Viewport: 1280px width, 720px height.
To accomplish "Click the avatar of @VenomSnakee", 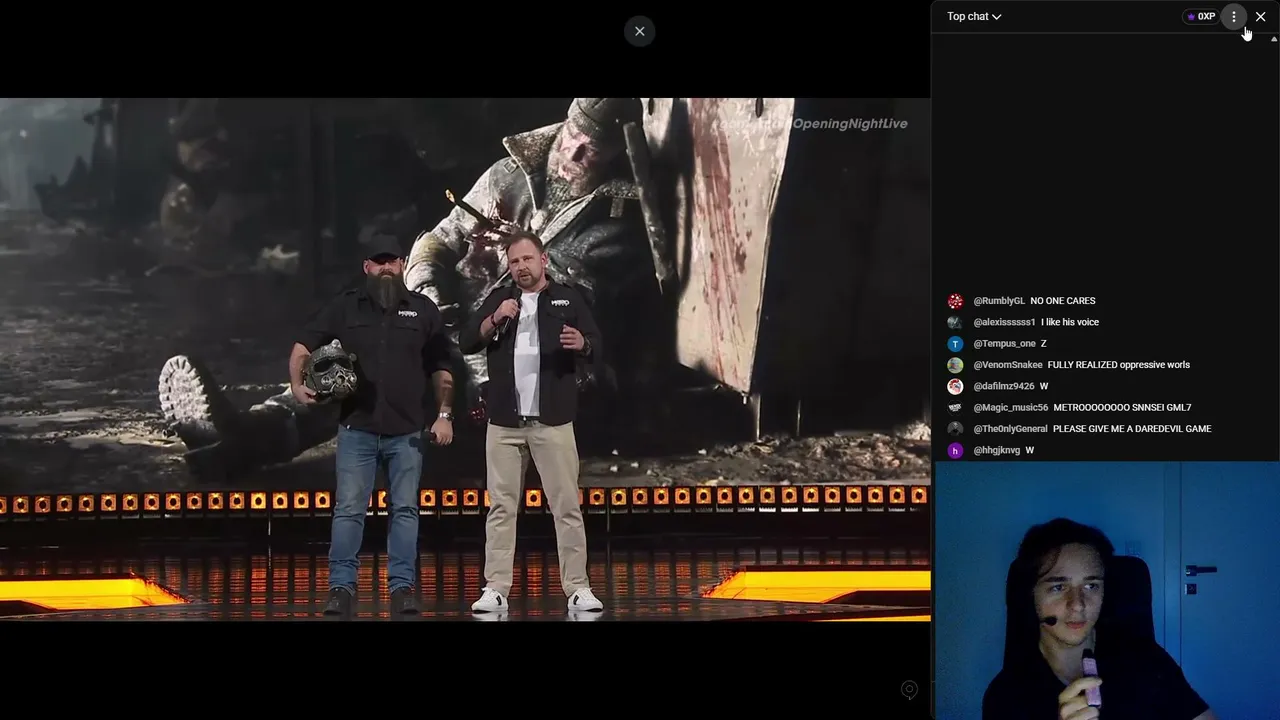I will pyautogui.click(x=955, y=365).
